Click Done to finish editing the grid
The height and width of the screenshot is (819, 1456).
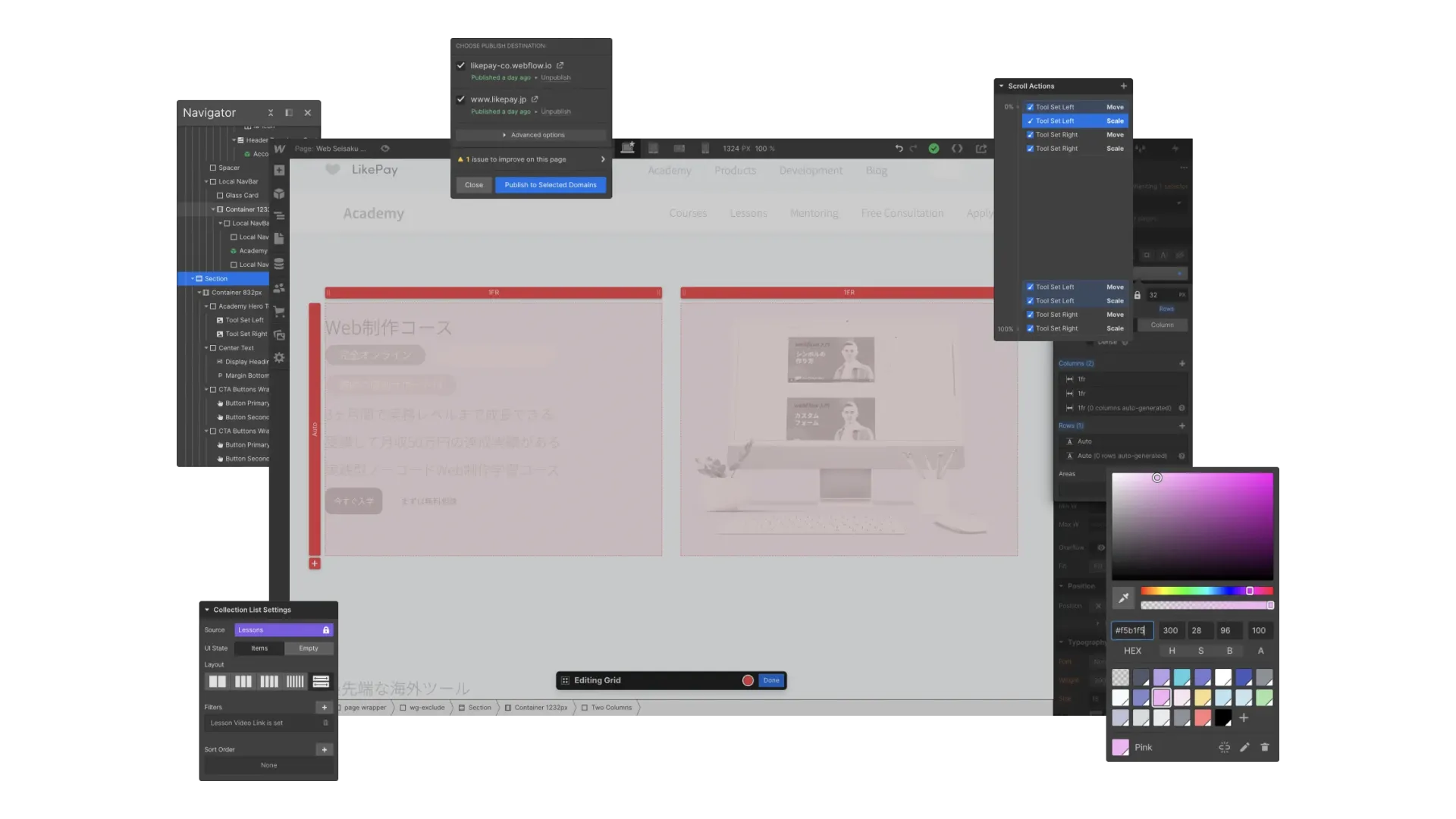pos(771,680)
